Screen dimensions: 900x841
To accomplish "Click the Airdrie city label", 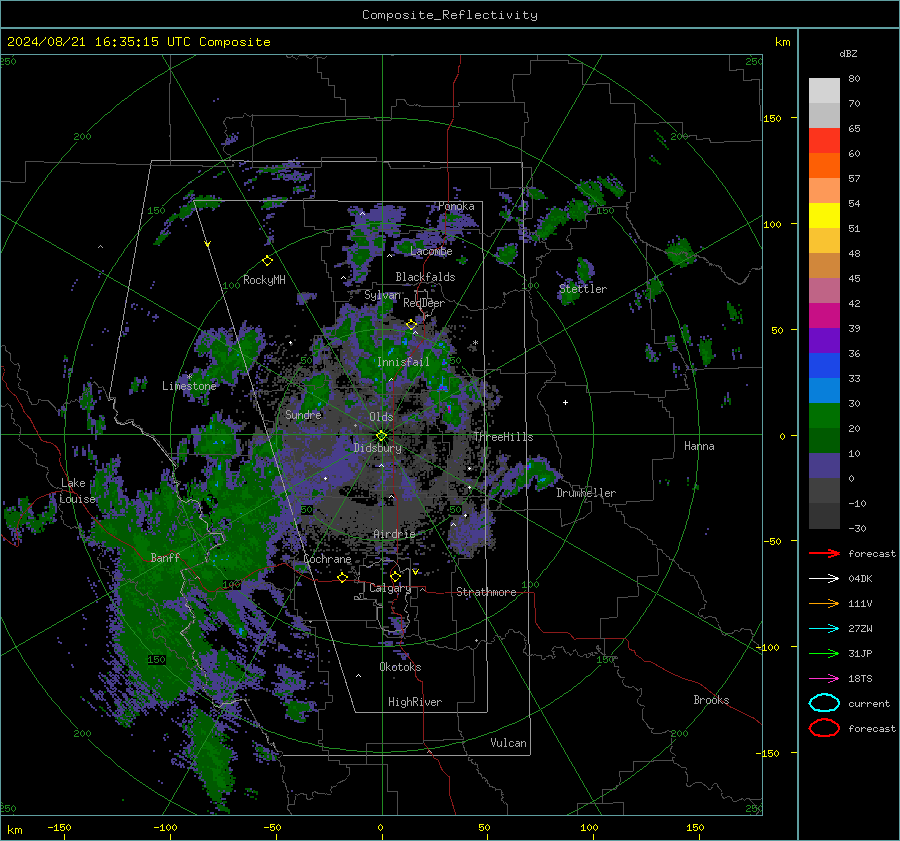I will 394,534.
